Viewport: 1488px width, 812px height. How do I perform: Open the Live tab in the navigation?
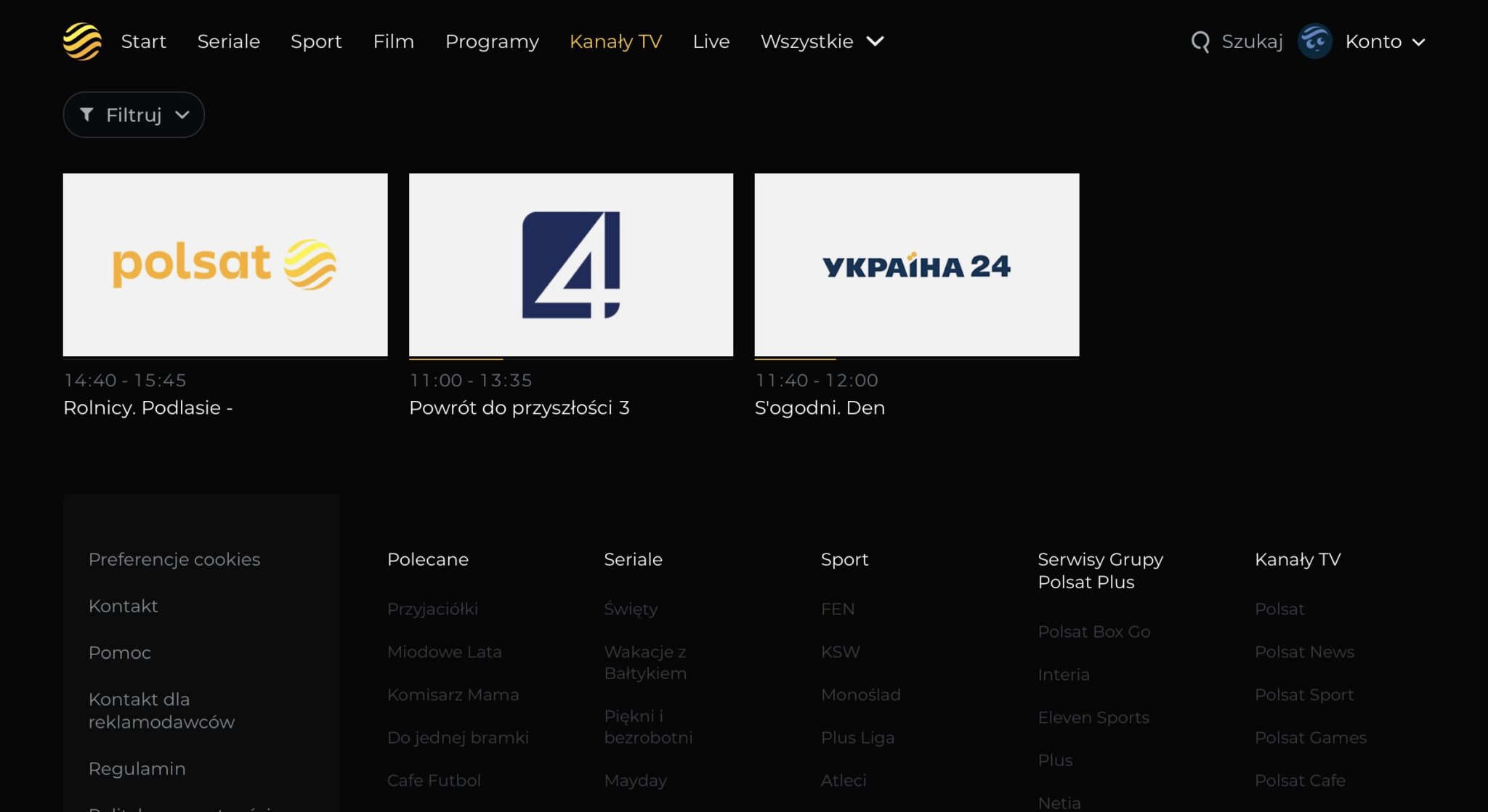711,41
